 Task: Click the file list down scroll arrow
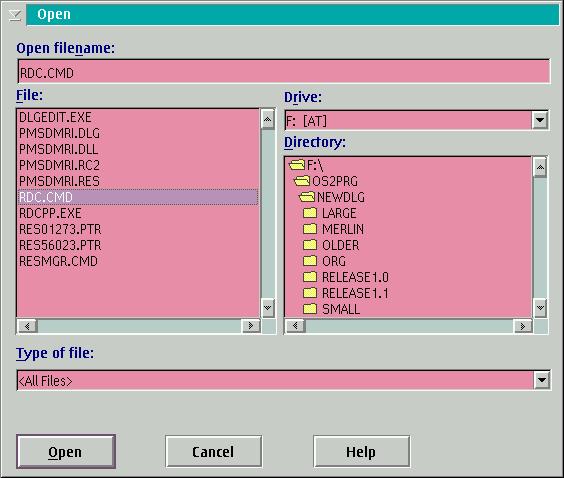[267, 308]
